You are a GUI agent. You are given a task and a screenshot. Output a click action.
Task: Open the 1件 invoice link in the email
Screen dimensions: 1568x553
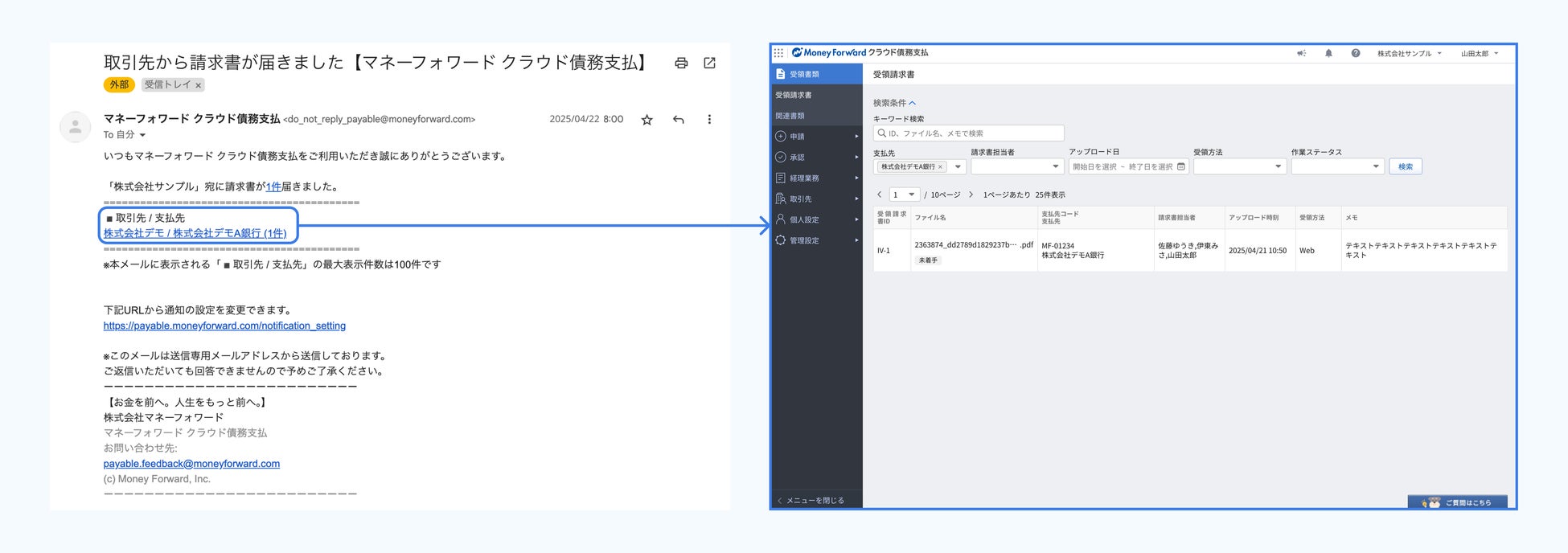point(273,186)
